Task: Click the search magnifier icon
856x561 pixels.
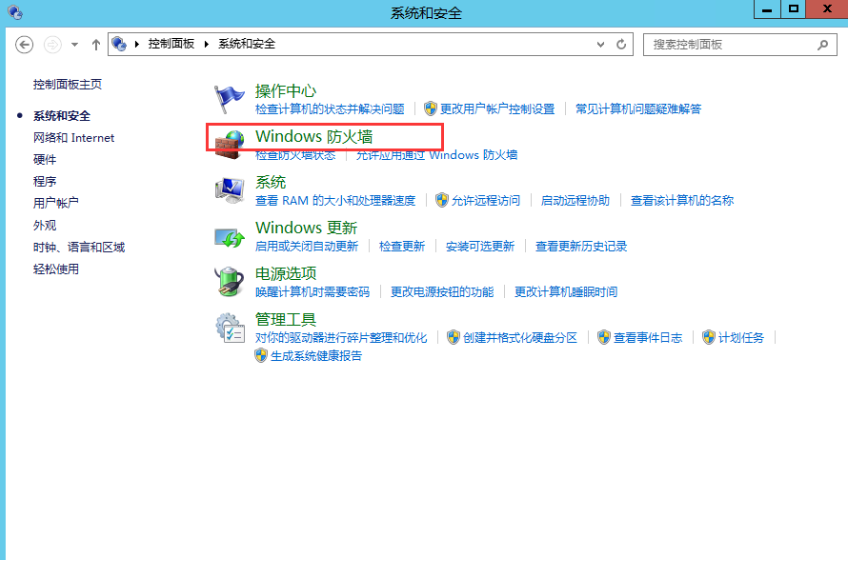Action: point(823,45)
